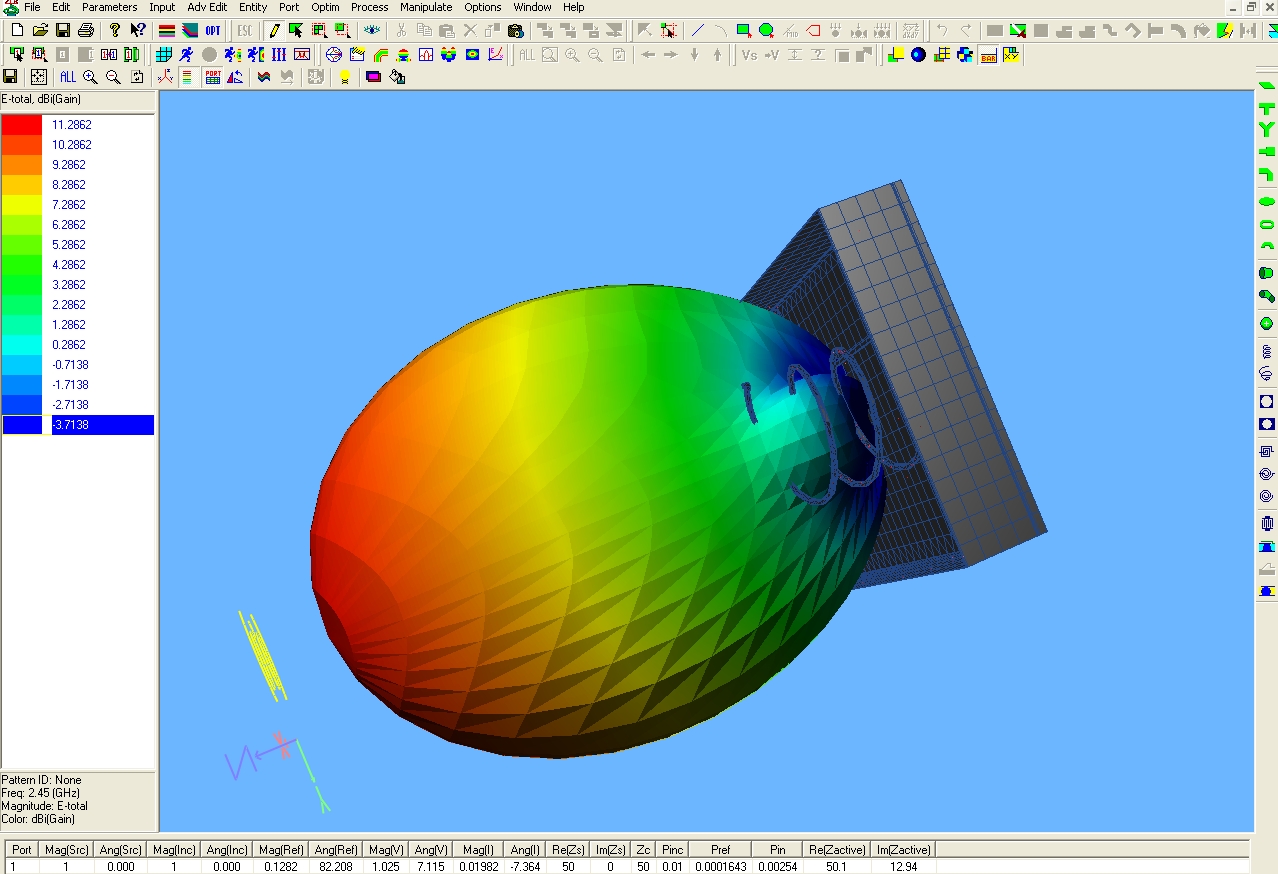Click the blue sphere icon in toolbar
The height and width of the screenshot is (874, 1278).
click(918, 55)
